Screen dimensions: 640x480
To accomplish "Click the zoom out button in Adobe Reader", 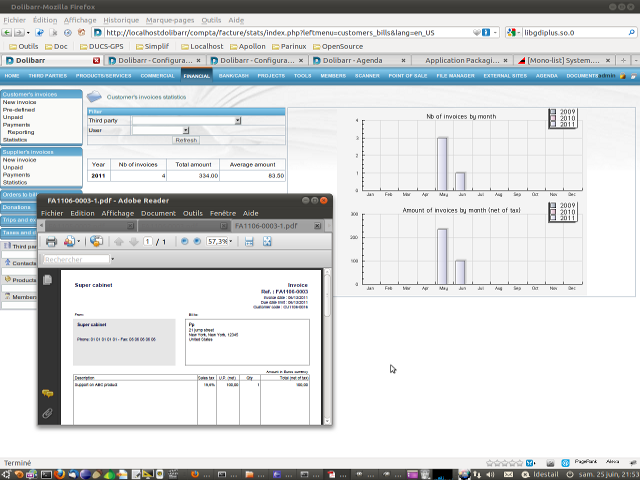I will coord(184,242).
